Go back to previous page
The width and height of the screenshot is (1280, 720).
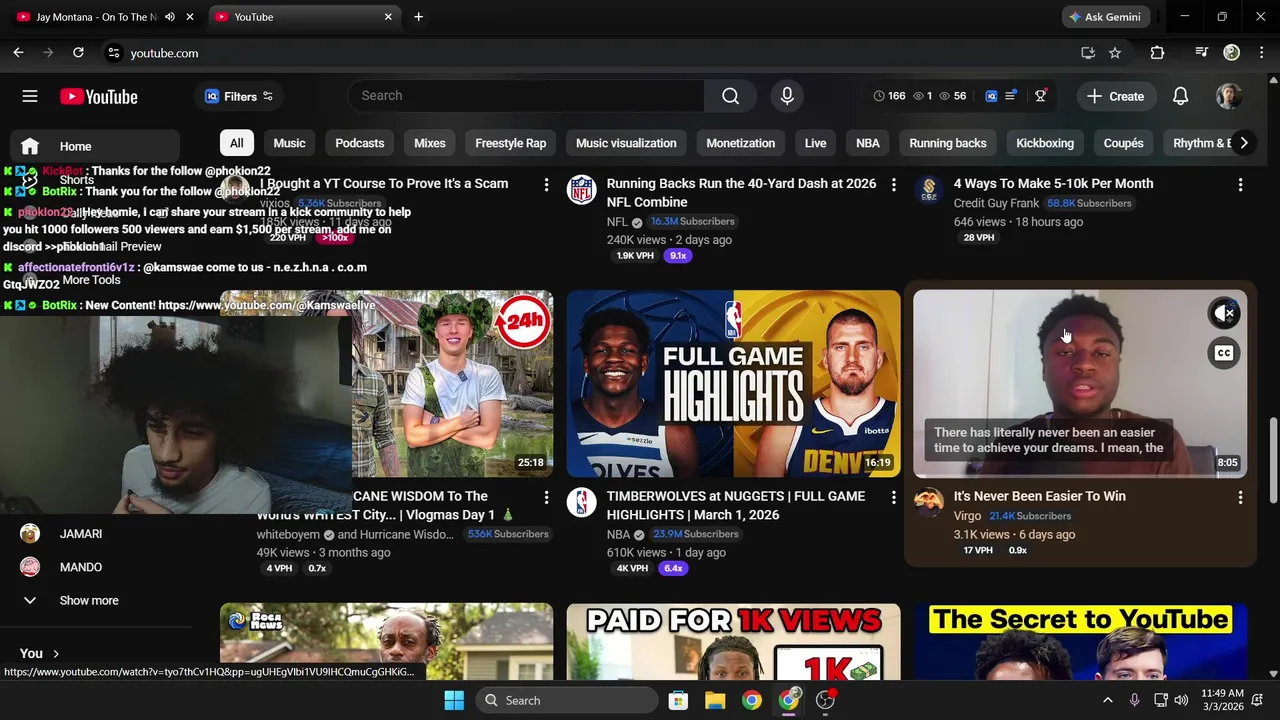(18, 53)
